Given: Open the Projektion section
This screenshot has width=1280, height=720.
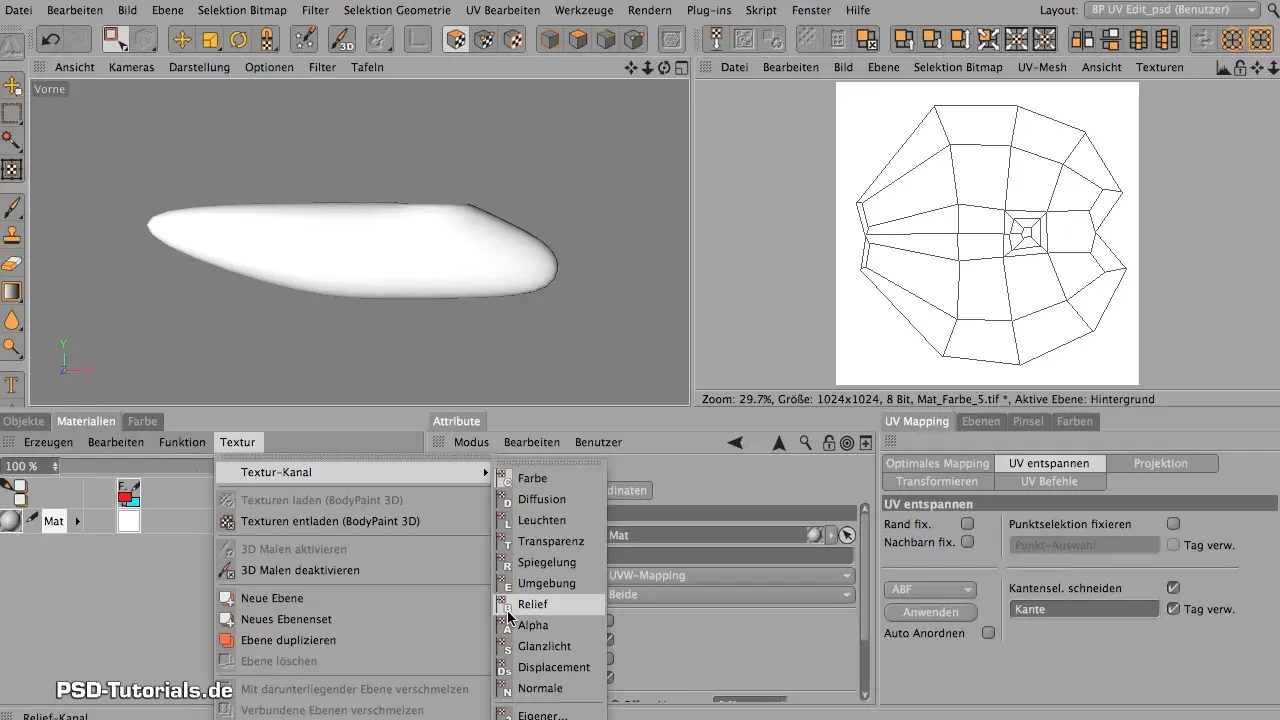Looking at the screenshot, I should coord(1161,464).
